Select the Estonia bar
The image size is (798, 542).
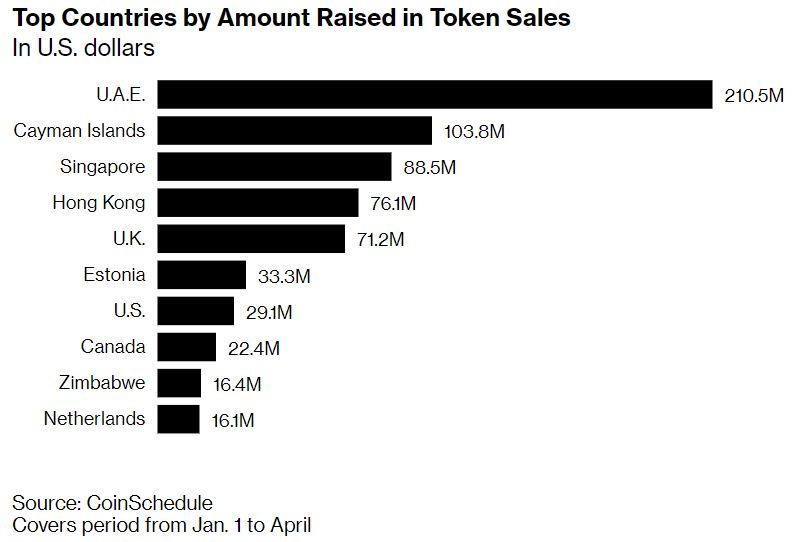pos(201,275)
